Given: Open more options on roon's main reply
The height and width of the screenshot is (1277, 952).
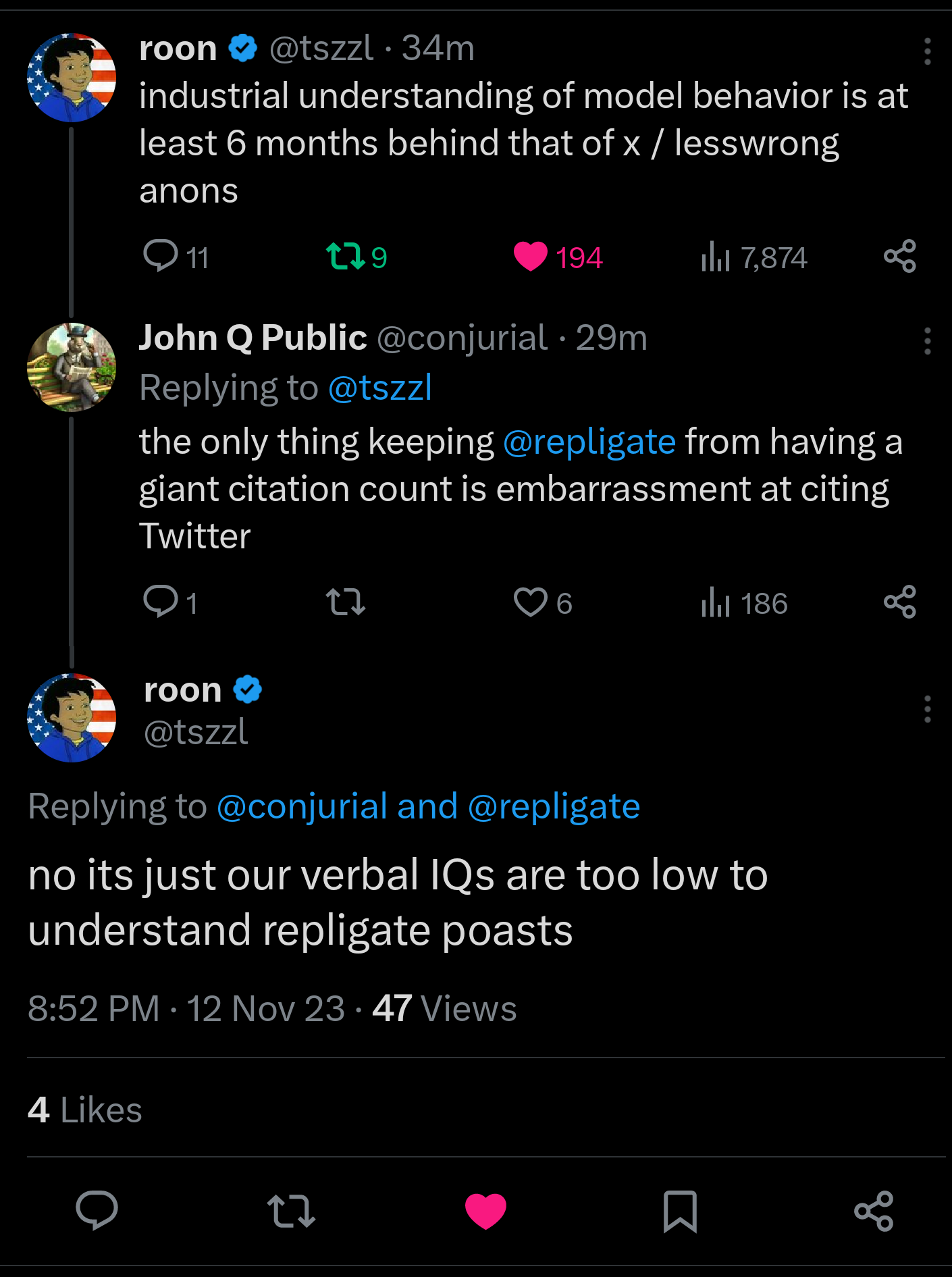Looking at the screenshot, I should point(928,709).
